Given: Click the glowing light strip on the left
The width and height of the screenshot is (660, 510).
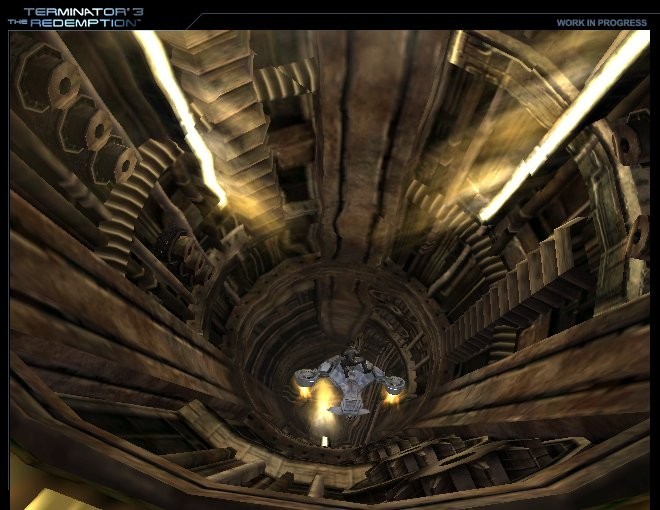Looking at the screenshot, I should point(180,110).
